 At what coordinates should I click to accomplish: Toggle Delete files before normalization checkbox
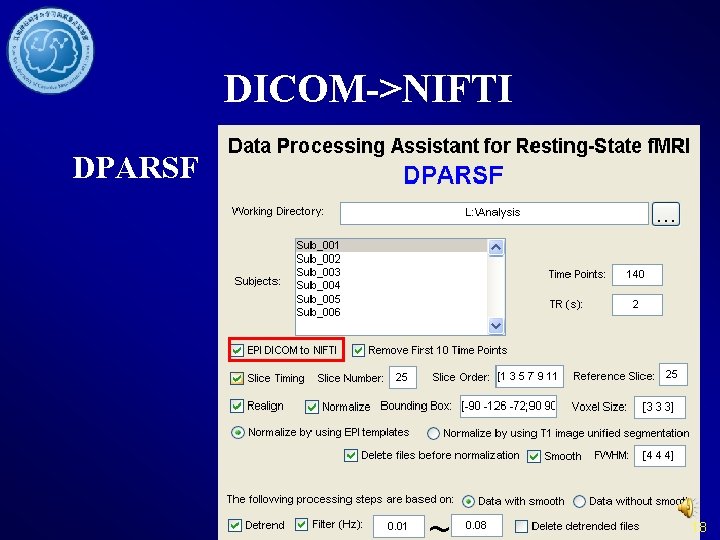point(351,456)
